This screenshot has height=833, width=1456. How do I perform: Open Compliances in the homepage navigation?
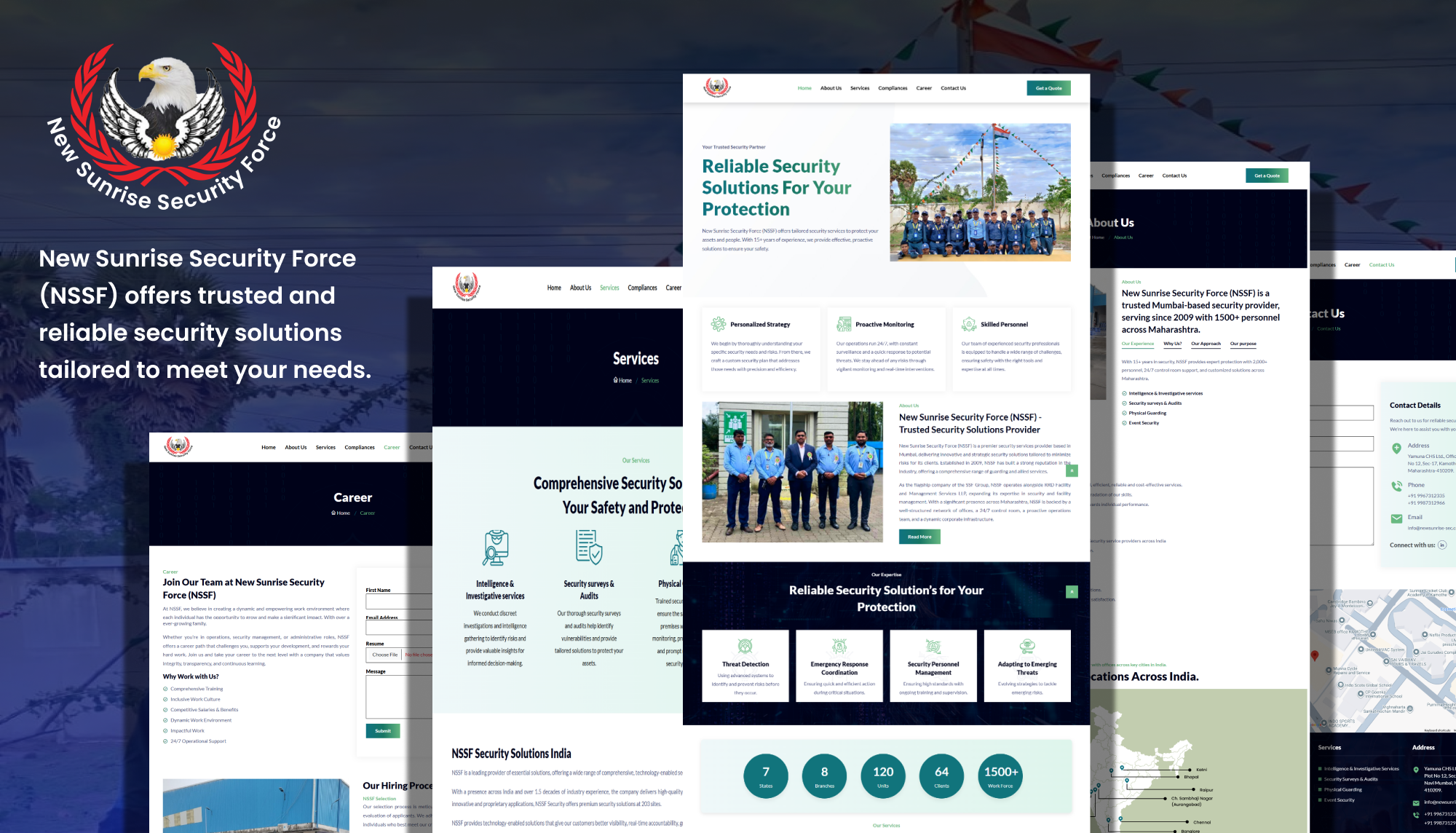[x=893, y=88]
